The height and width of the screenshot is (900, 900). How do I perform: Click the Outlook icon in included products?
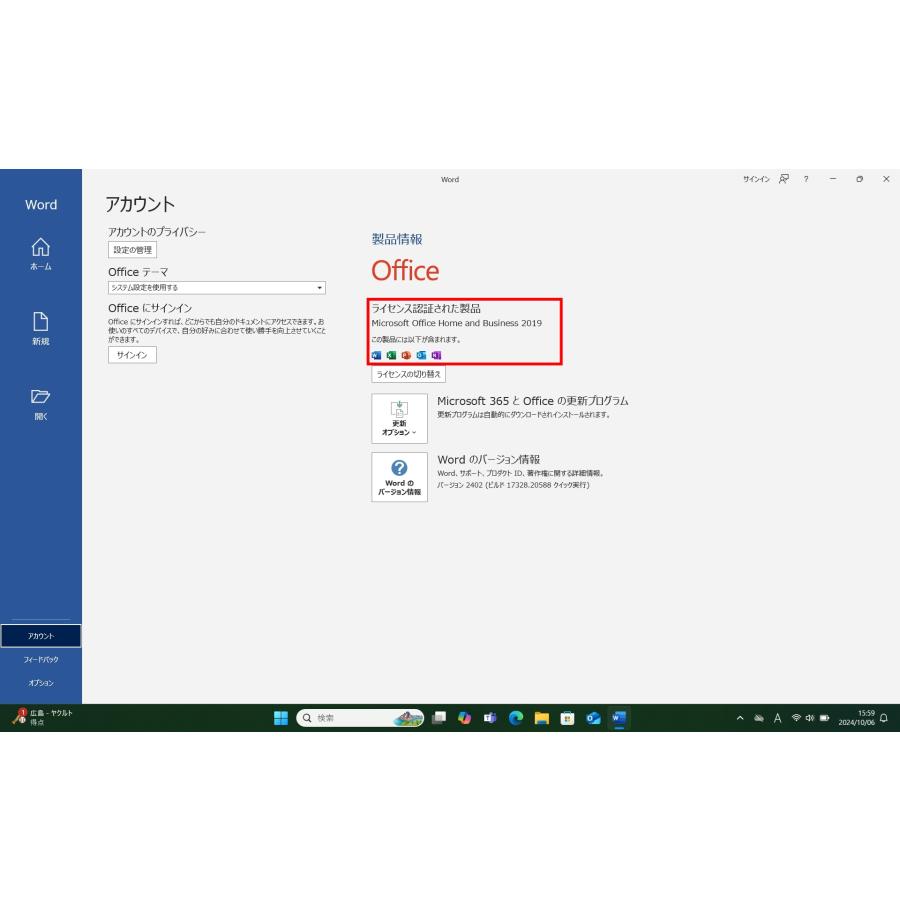coord(421,355)
